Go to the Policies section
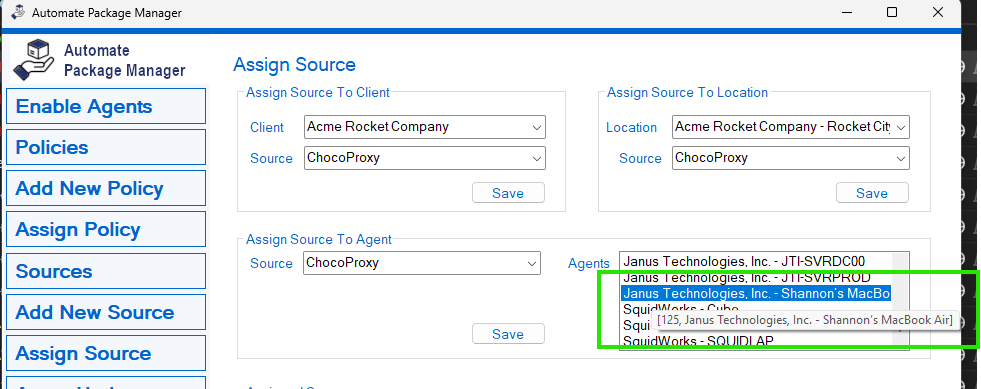The height and width of the screenshot is (389, 981). [x=106, y=148]
